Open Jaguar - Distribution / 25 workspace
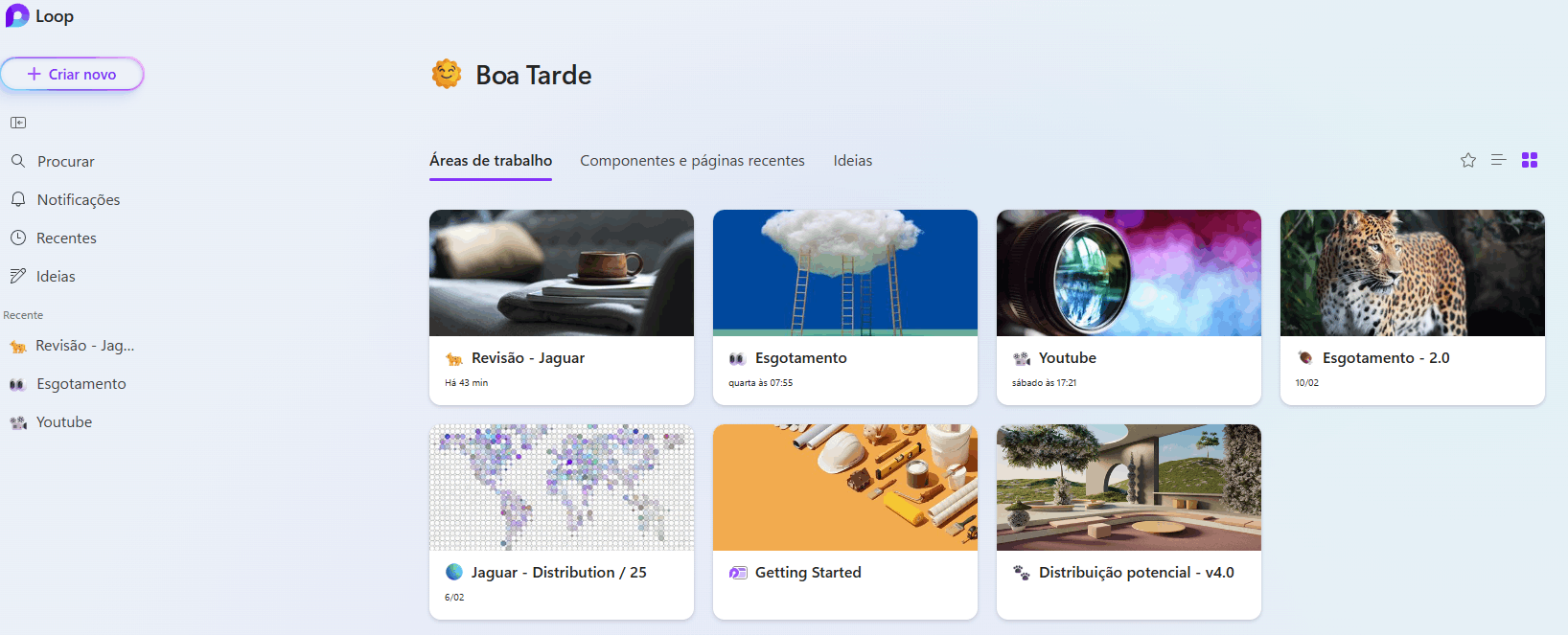 [x=562, y=522]
